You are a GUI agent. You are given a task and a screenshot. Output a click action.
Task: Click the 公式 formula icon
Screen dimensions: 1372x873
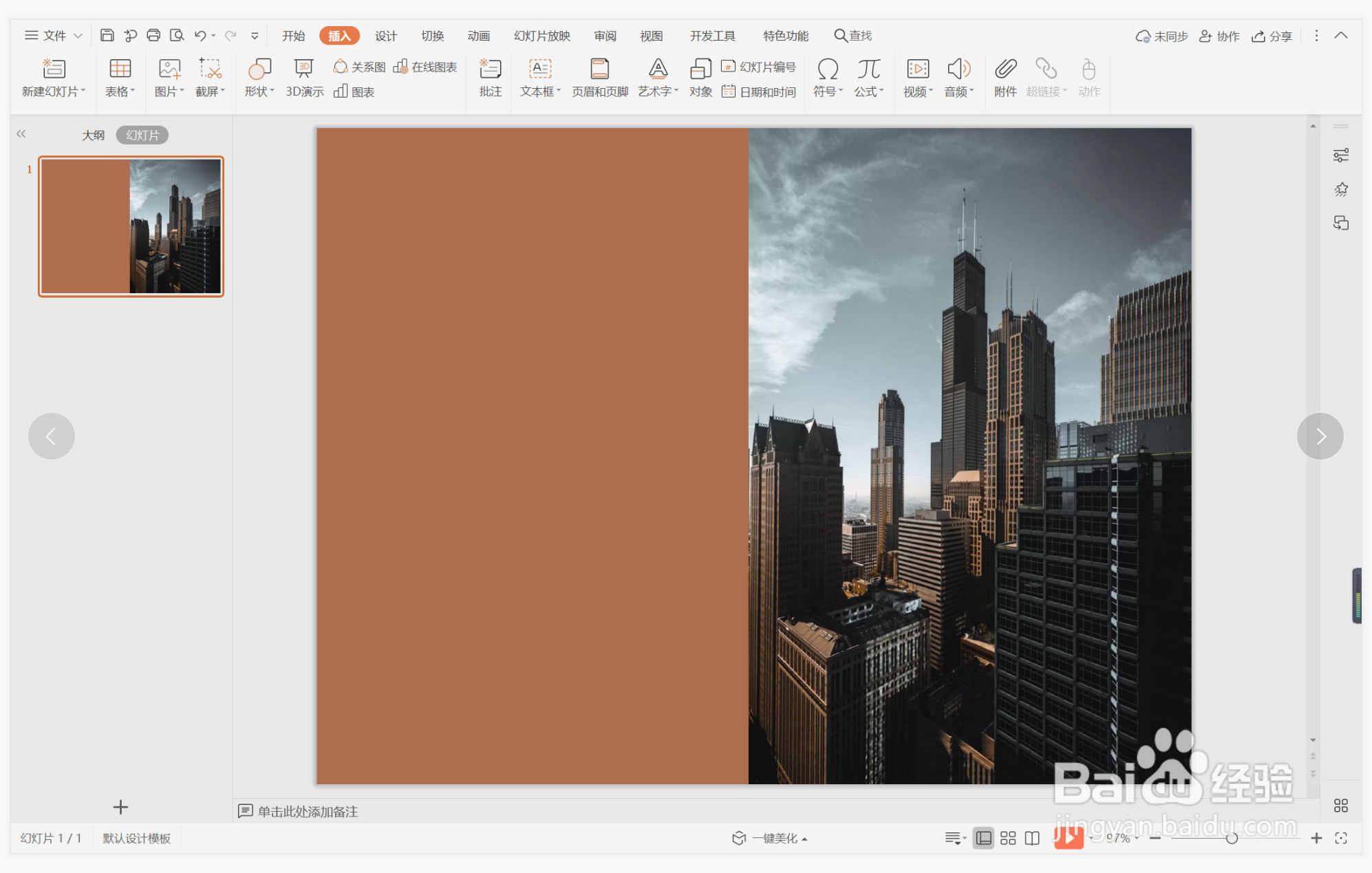[869, 69]
